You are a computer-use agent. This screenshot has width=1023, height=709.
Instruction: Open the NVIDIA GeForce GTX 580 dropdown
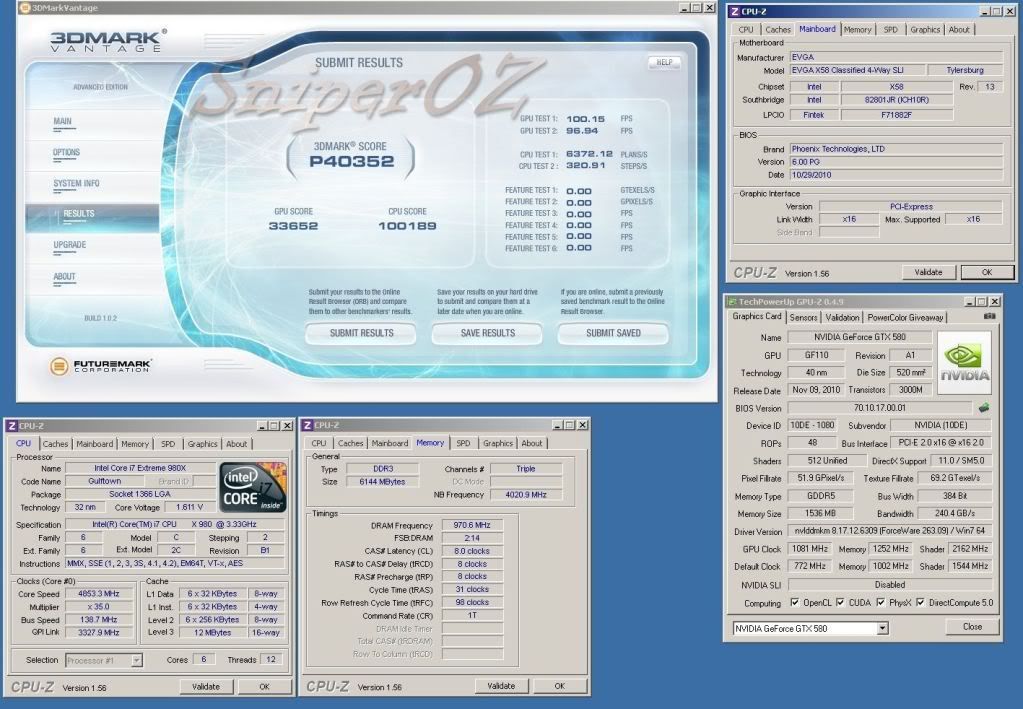[882, 628]
